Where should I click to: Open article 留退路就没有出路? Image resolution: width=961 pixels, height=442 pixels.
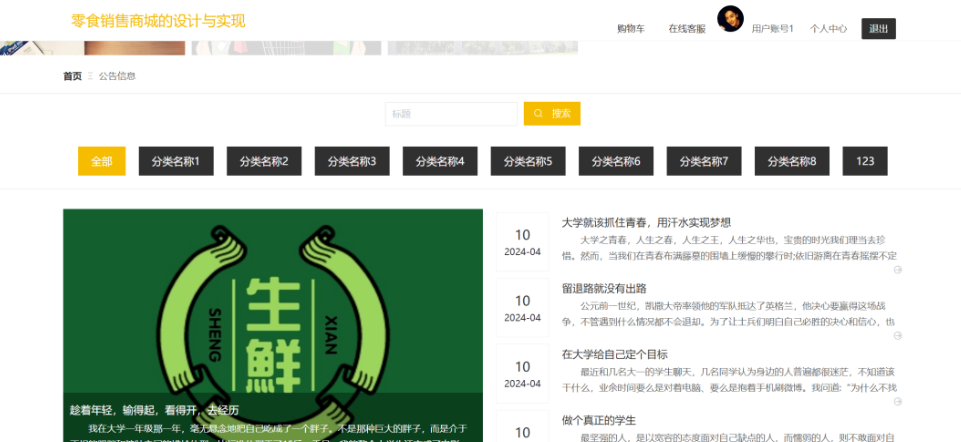coord(604,288)
